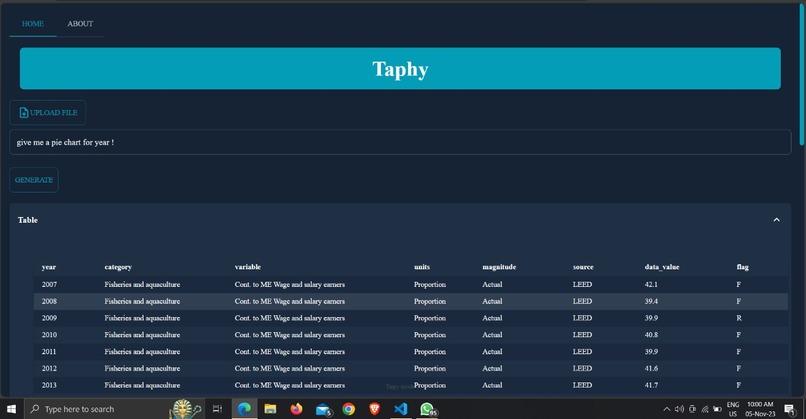Select the 2011 year cell
Viewport: 806px width, 419px height.
coord(49,352)
